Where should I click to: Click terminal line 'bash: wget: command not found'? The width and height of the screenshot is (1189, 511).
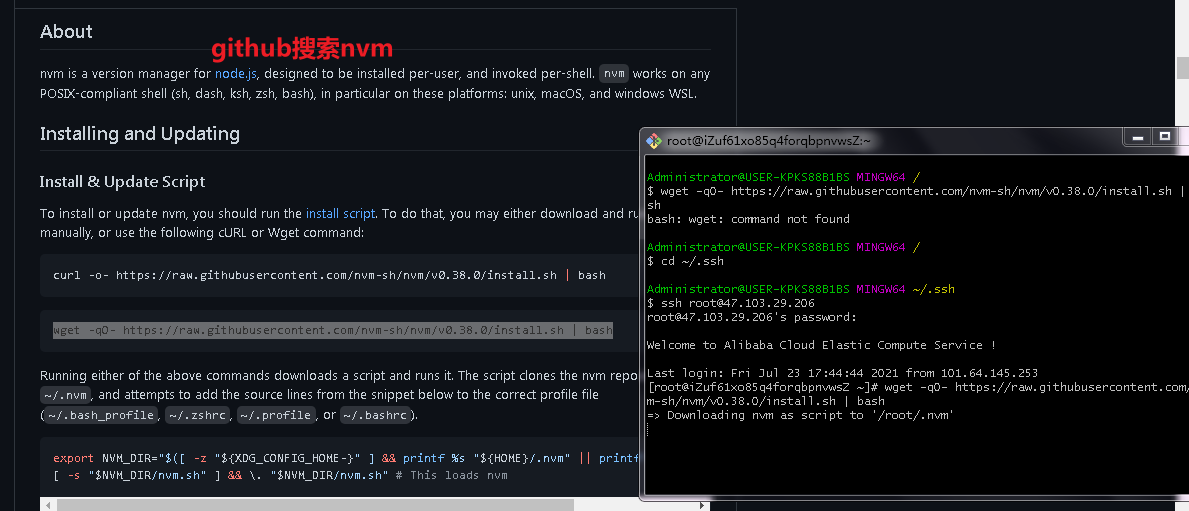[x=748, y=219]
